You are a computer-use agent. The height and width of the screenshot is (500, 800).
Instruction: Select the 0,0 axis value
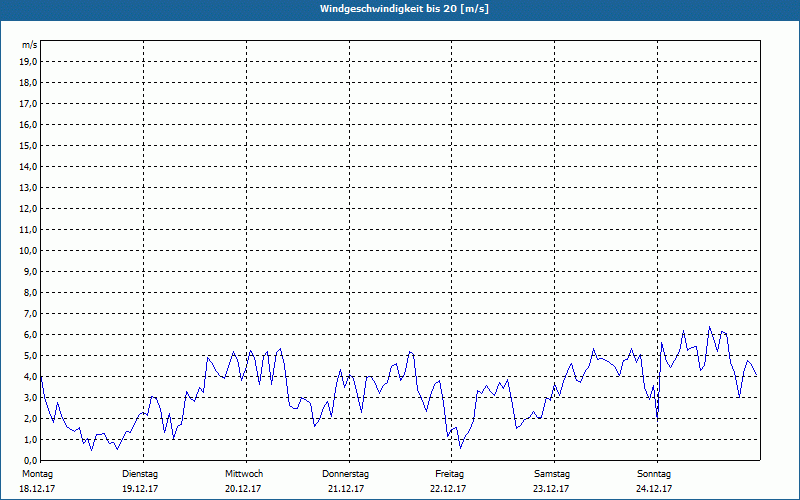30,461
